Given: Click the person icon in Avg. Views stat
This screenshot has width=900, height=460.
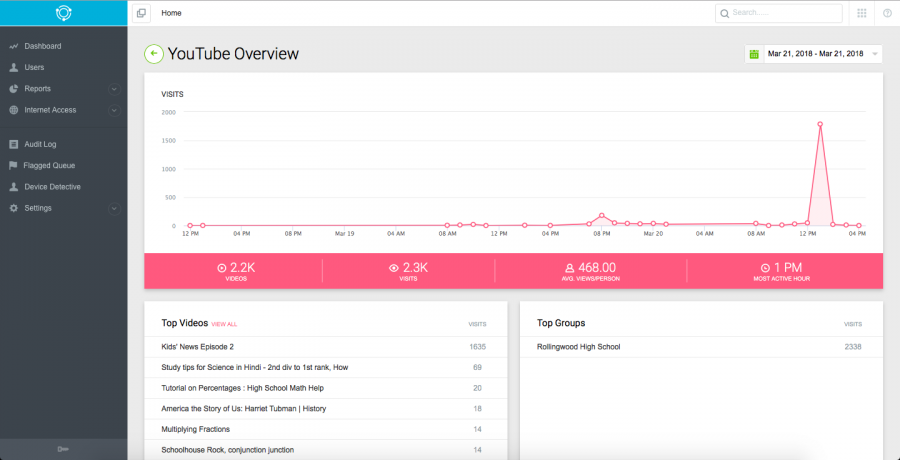Looking at the screenshot, I should pos(569,268).
